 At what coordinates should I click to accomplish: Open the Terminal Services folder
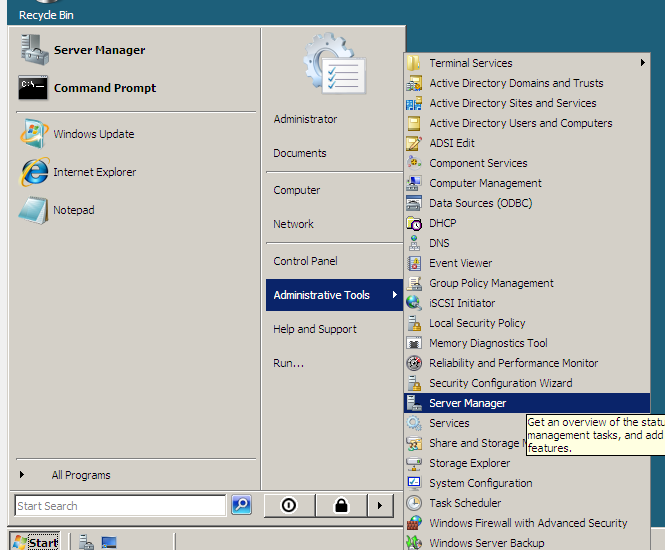coord(527,63)
